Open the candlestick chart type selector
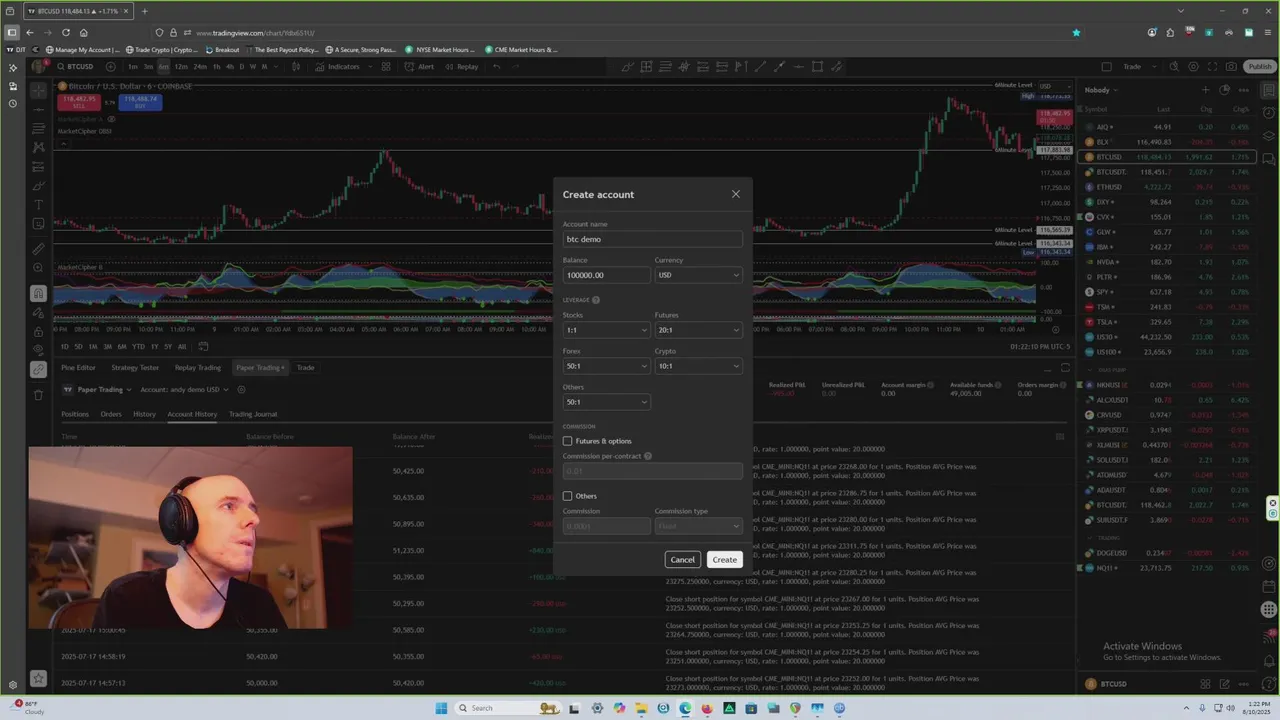The width and height of the screenshot is (1280, 720). [x=296, y=67]
